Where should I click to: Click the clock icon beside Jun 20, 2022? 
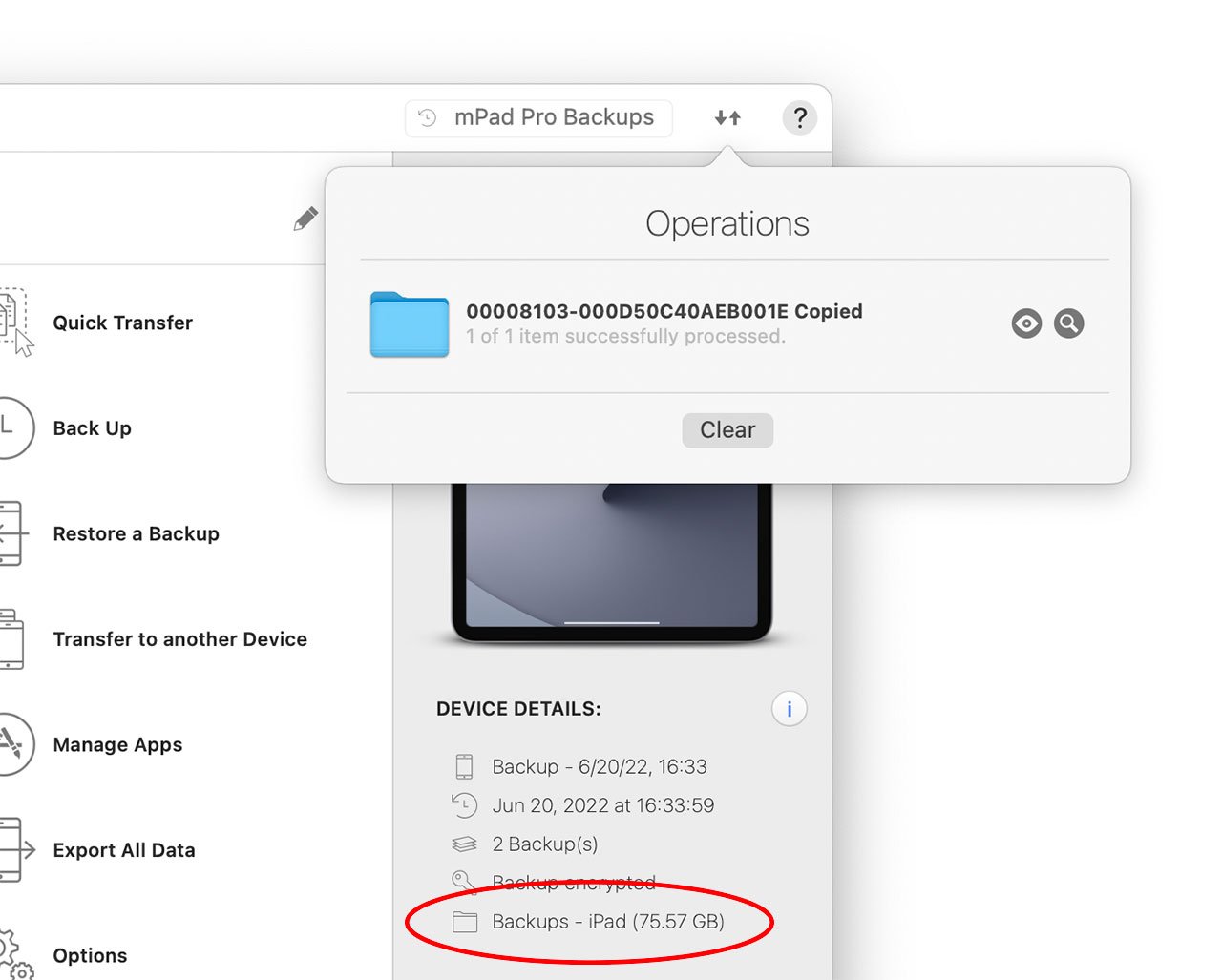coord(464,805)
